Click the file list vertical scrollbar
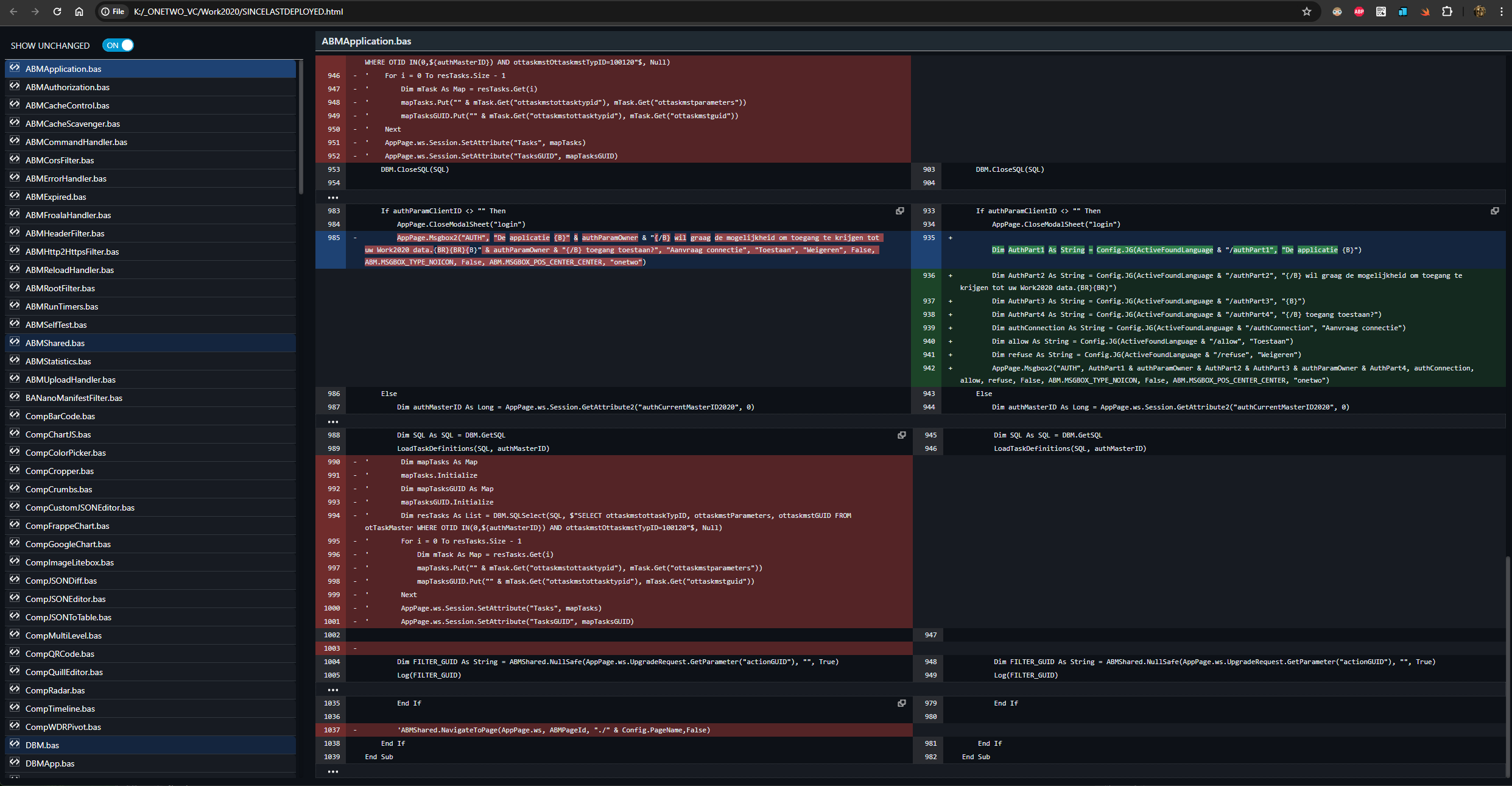Viewport: 1512px width, 786px height. pos(301,128)
